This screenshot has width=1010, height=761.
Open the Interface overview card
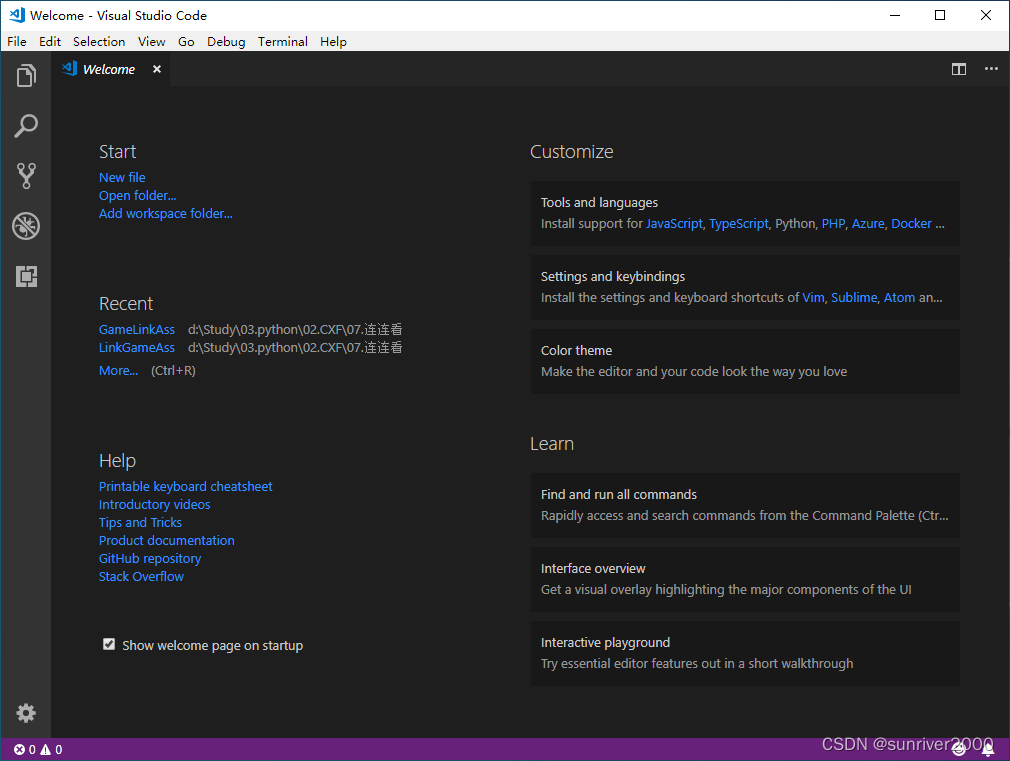click(x=745, y=579)
